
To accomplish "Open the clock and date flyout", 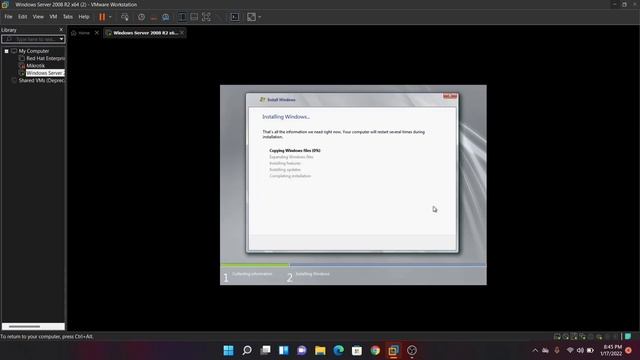I will coord(611,350).
